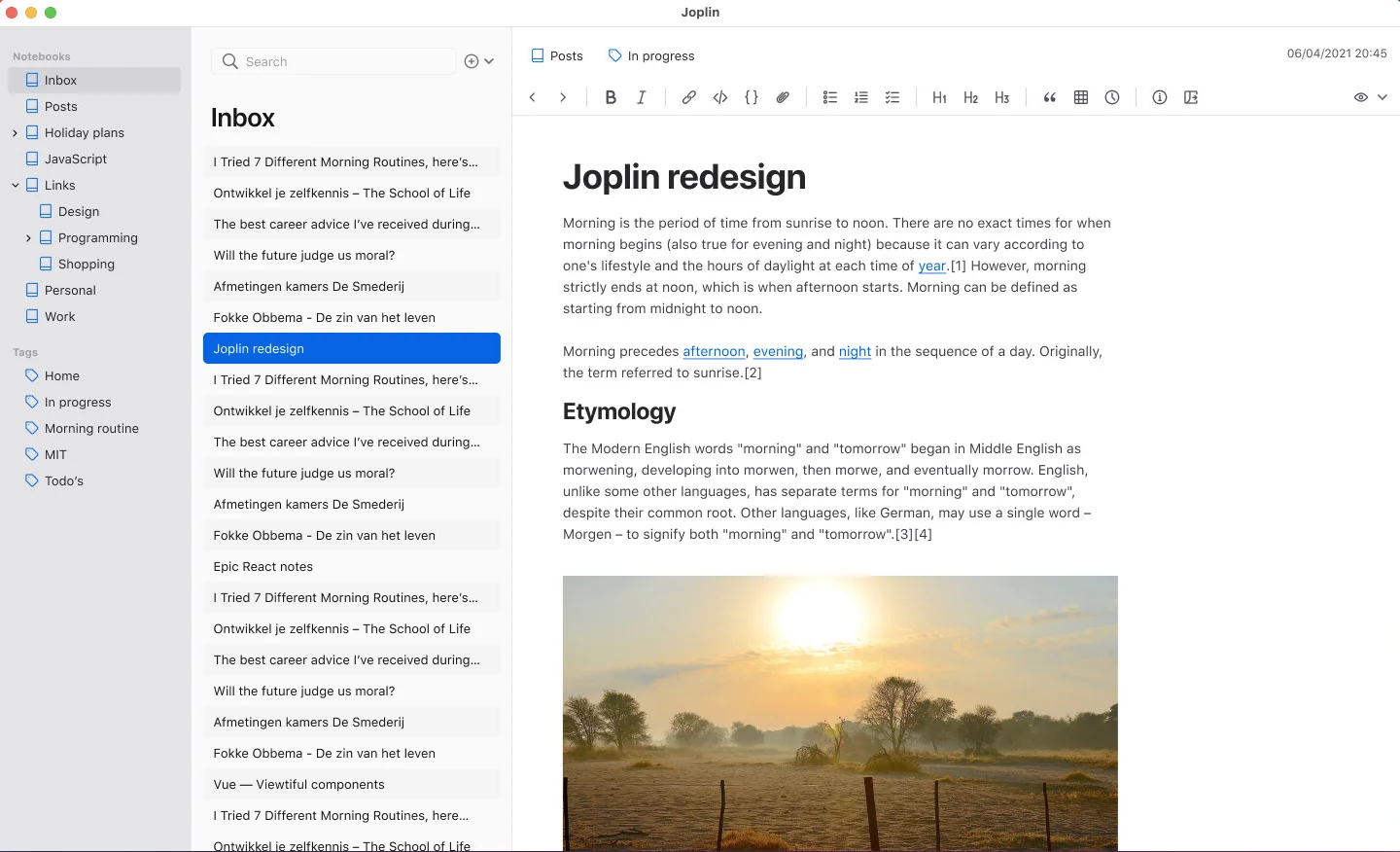The image size is (1400, 852).
Task: Click the new note plus icon
Action: (x=472, y=61)
